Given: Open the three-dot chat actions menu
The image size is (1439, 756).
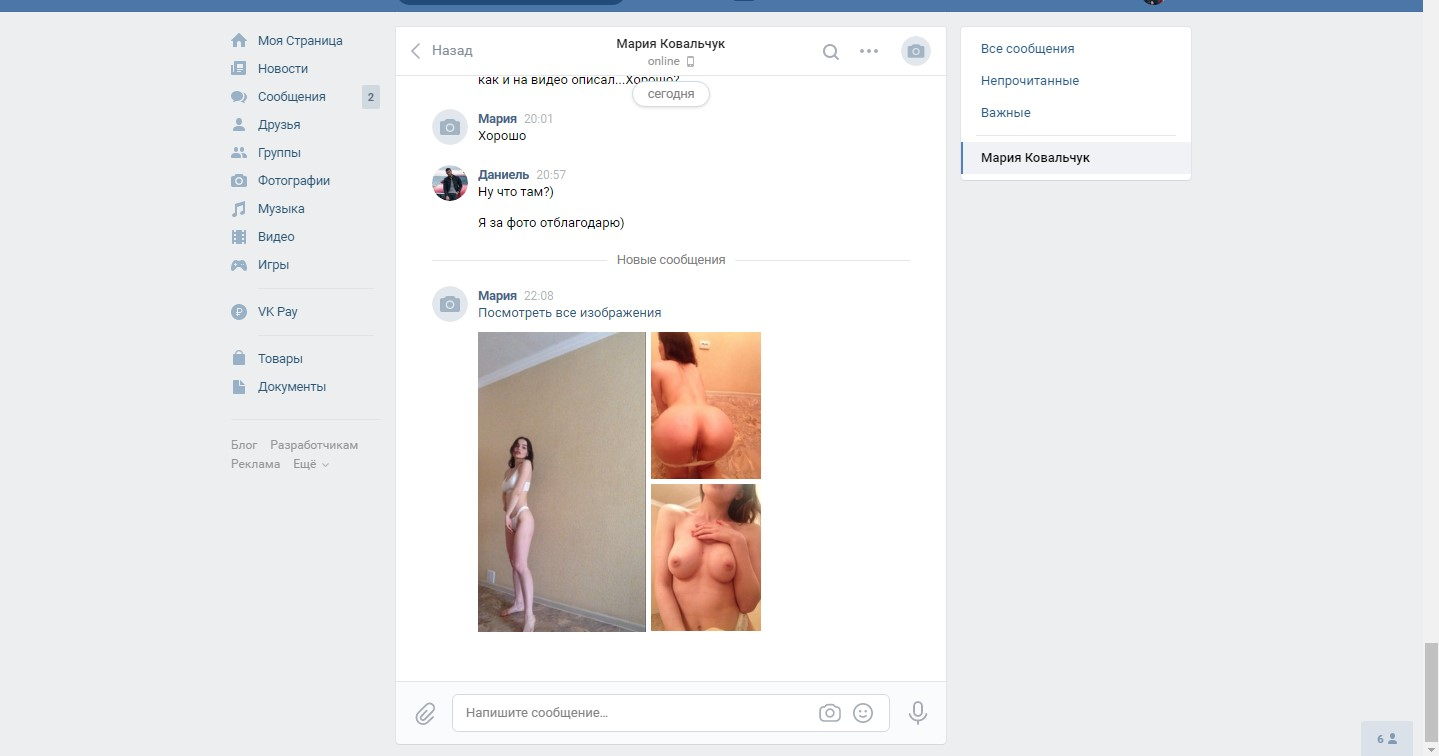Looking at the screenshot, I should (x=869, y=52).
